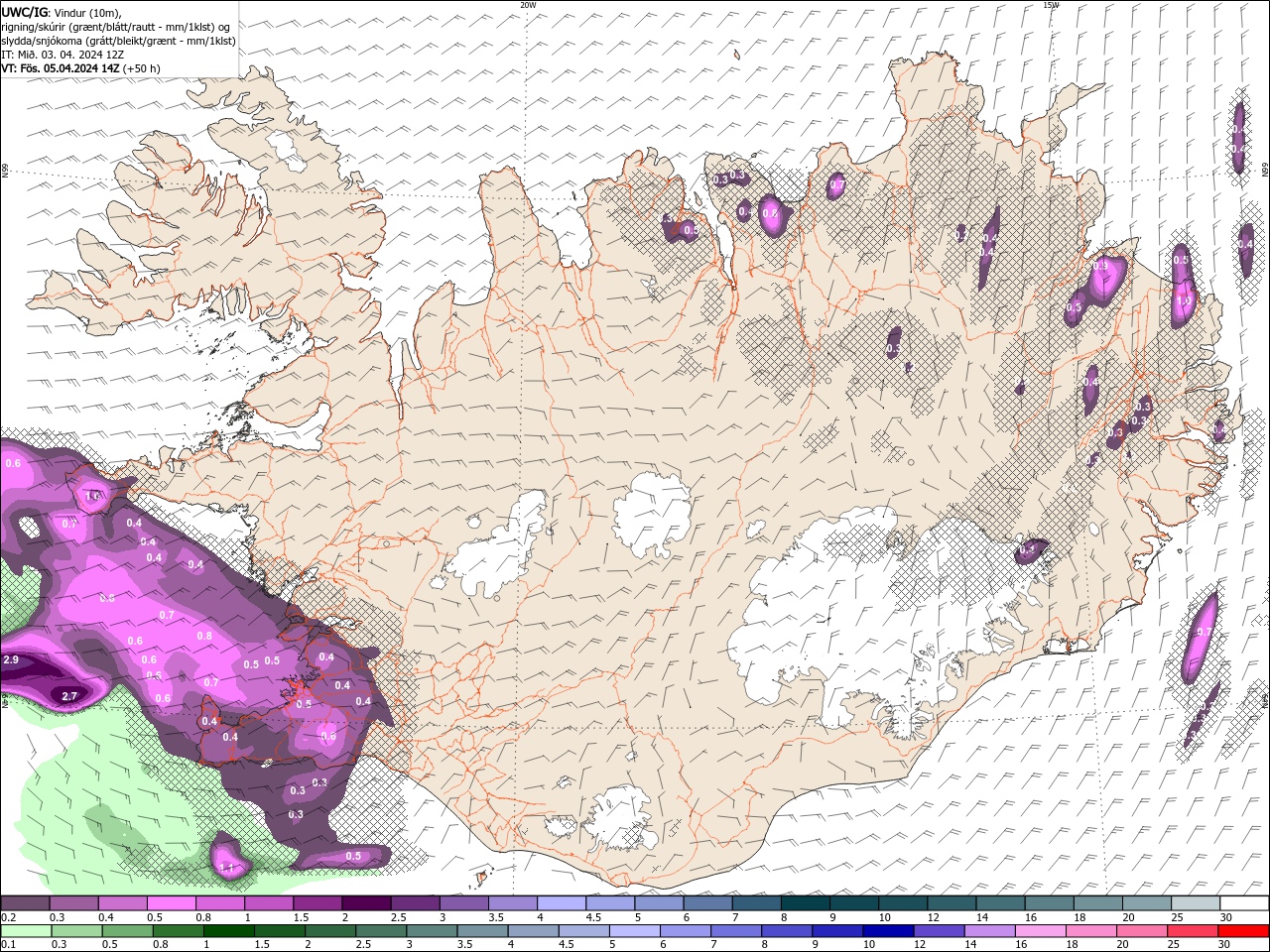Click the '15W' longitude label

1050,5
